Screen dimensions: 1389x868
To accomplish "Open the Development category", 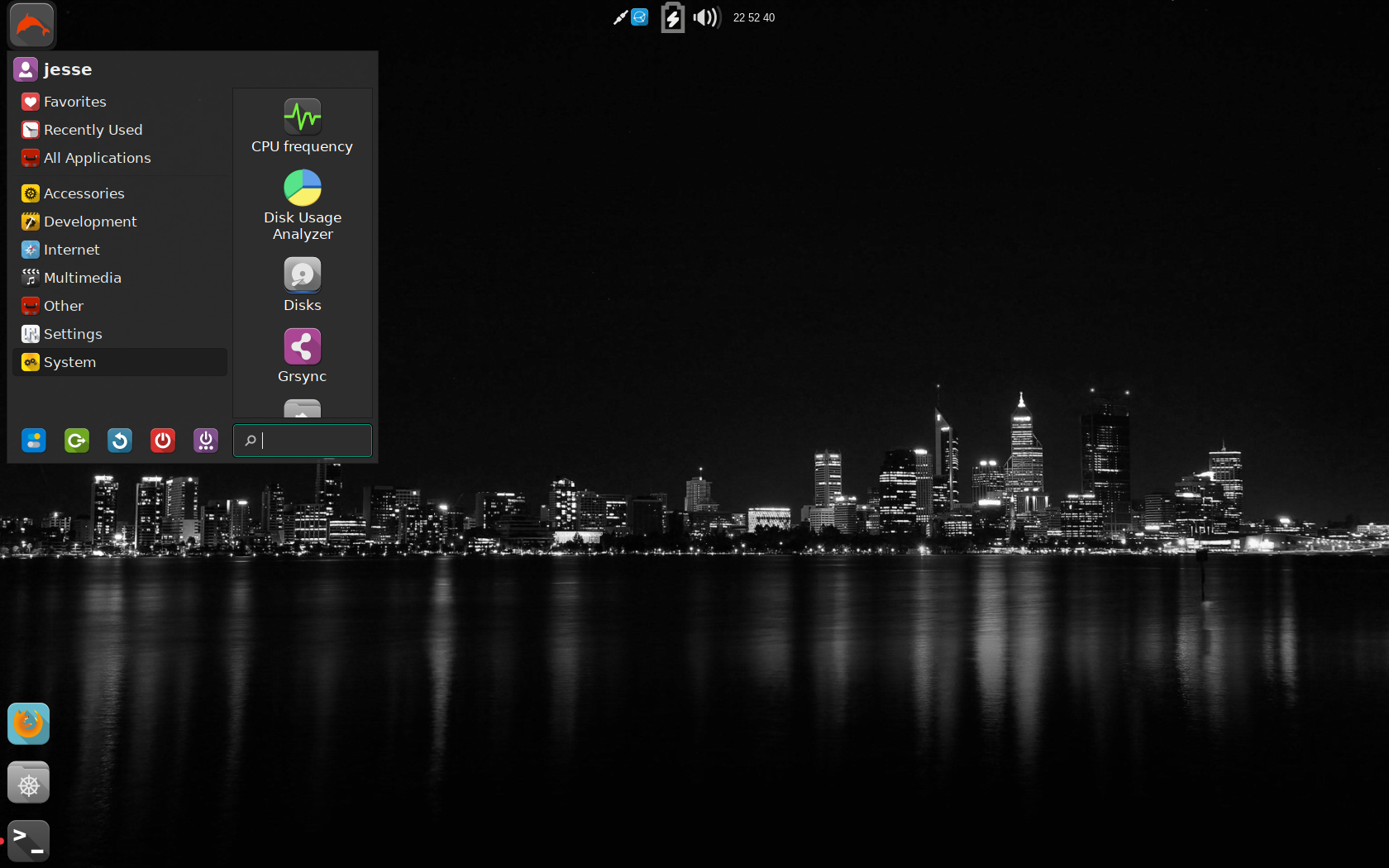I will [120, 222].
